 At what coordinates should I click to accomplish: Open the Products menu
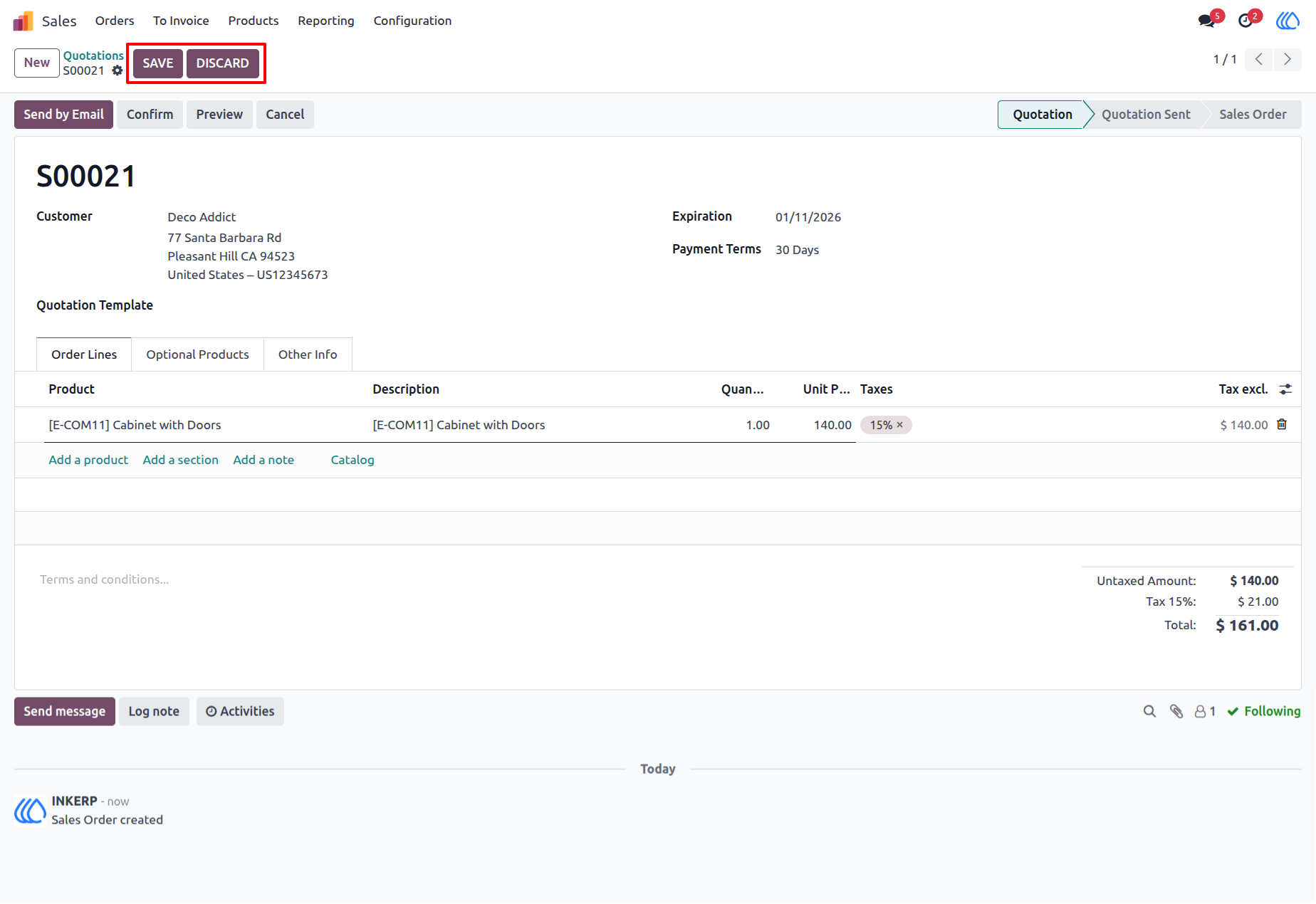point(254,21)
